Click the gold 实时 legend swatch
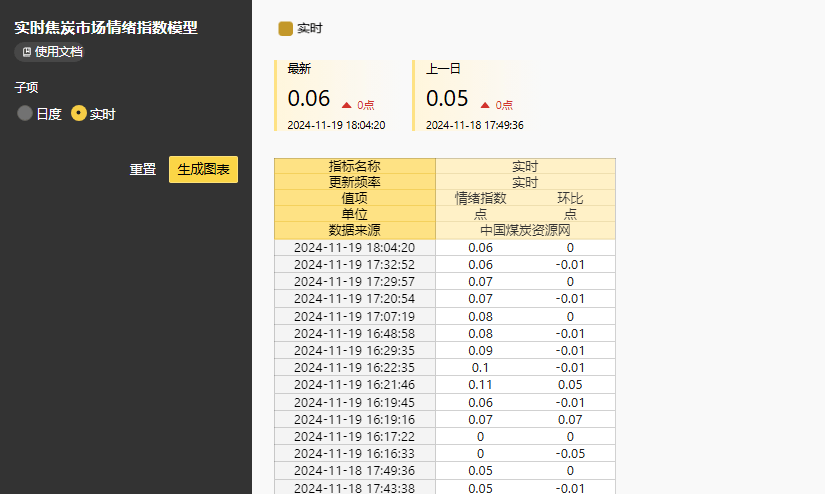This screenshot has width=825, height=494. click(285, 29)
